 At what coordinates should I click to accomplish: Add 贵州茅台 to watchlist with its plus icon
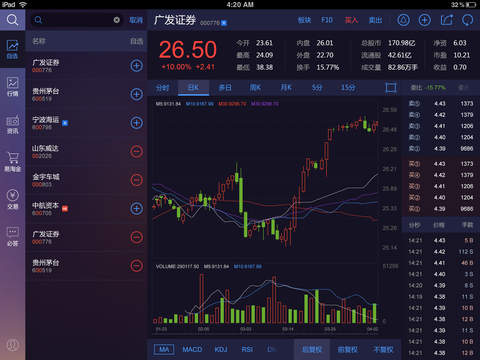[136, 94]
